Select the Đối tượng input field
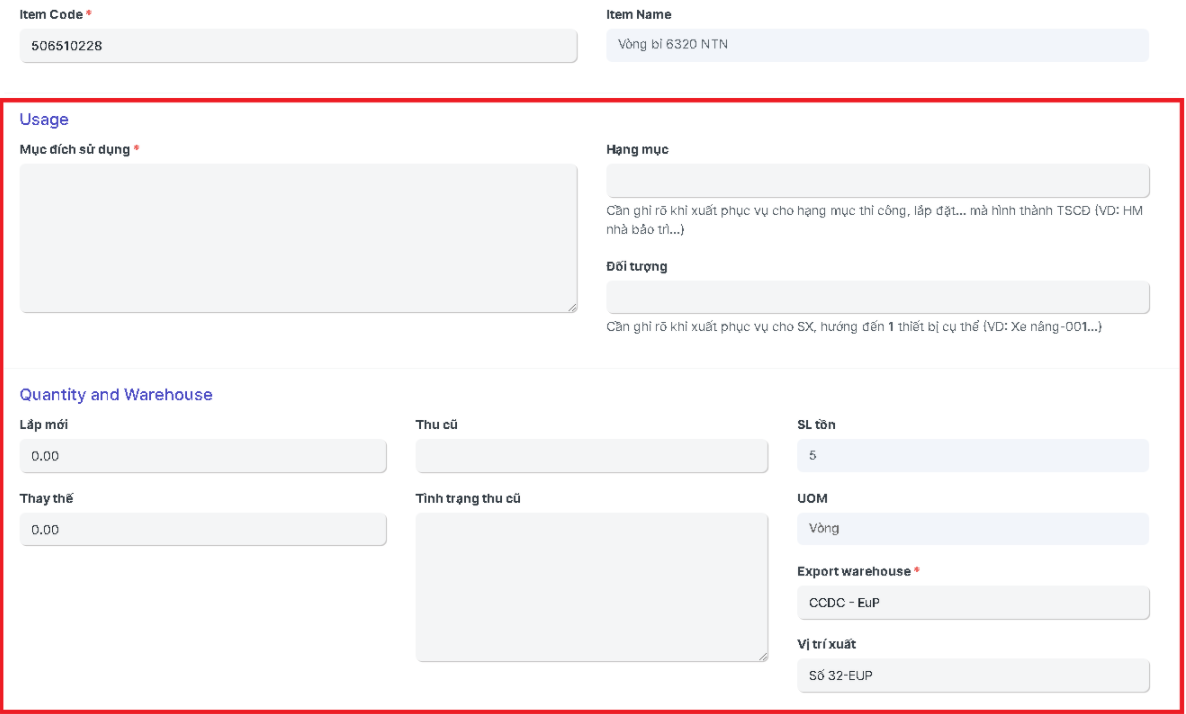 (877, 298)
